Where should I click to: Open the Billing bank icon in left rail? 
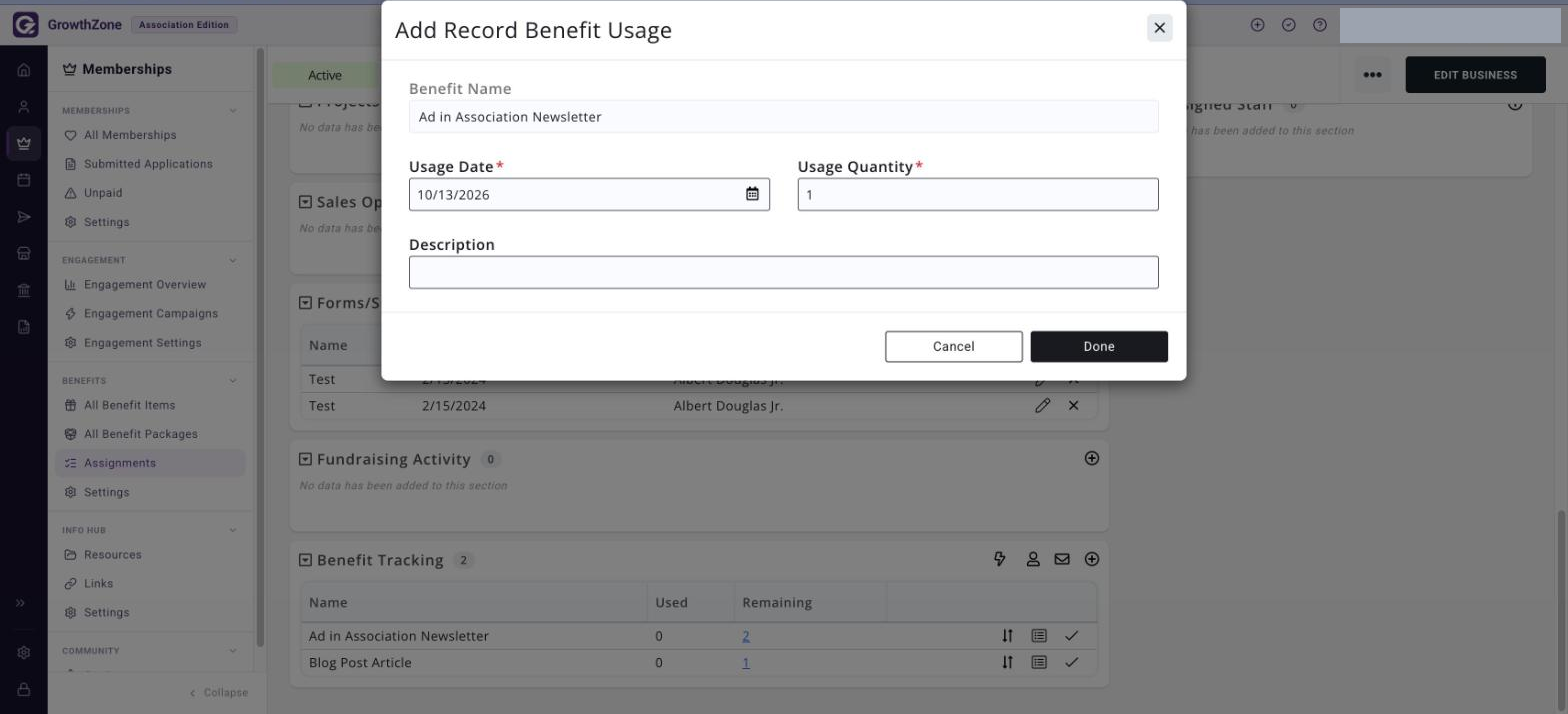click(24, 290)
